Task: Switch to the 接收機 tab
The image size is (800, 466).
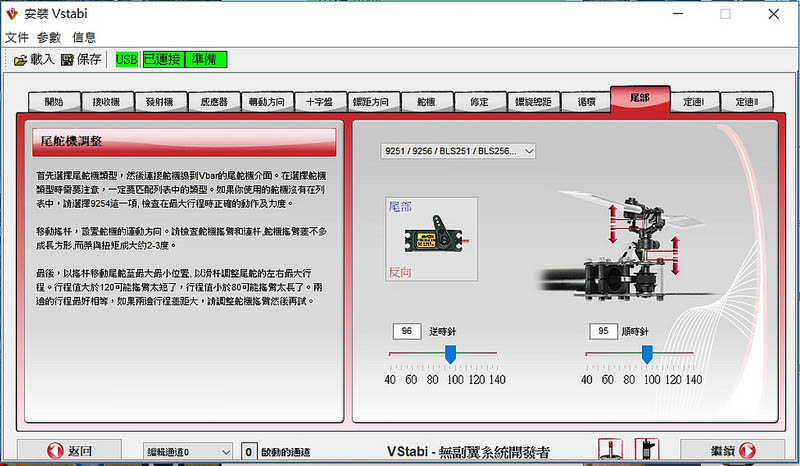Action: [x=107, y=102]
